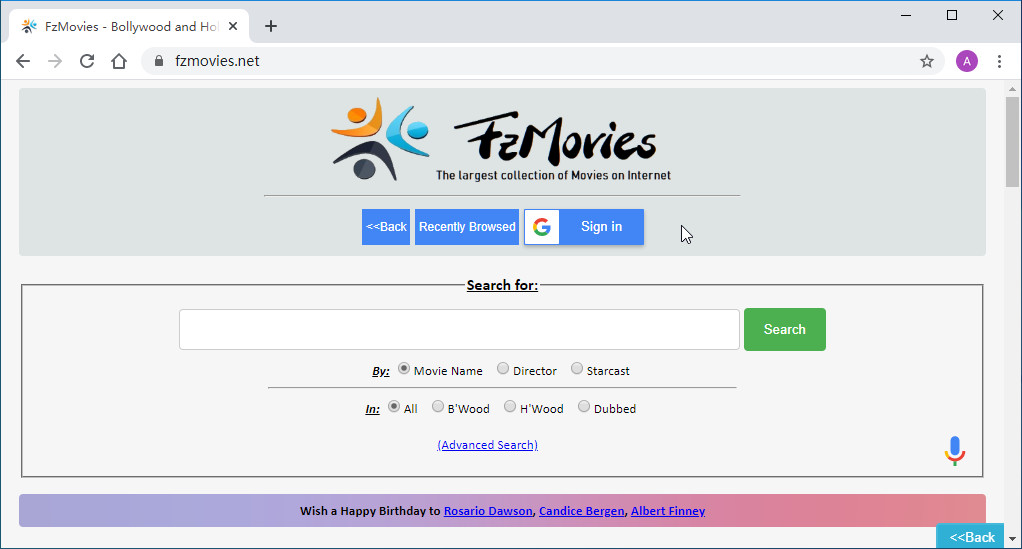The height and width of the screenshot is (549, 1022).
Task: Open Rosario Dawson birthday link
Action: pos(488,511)
